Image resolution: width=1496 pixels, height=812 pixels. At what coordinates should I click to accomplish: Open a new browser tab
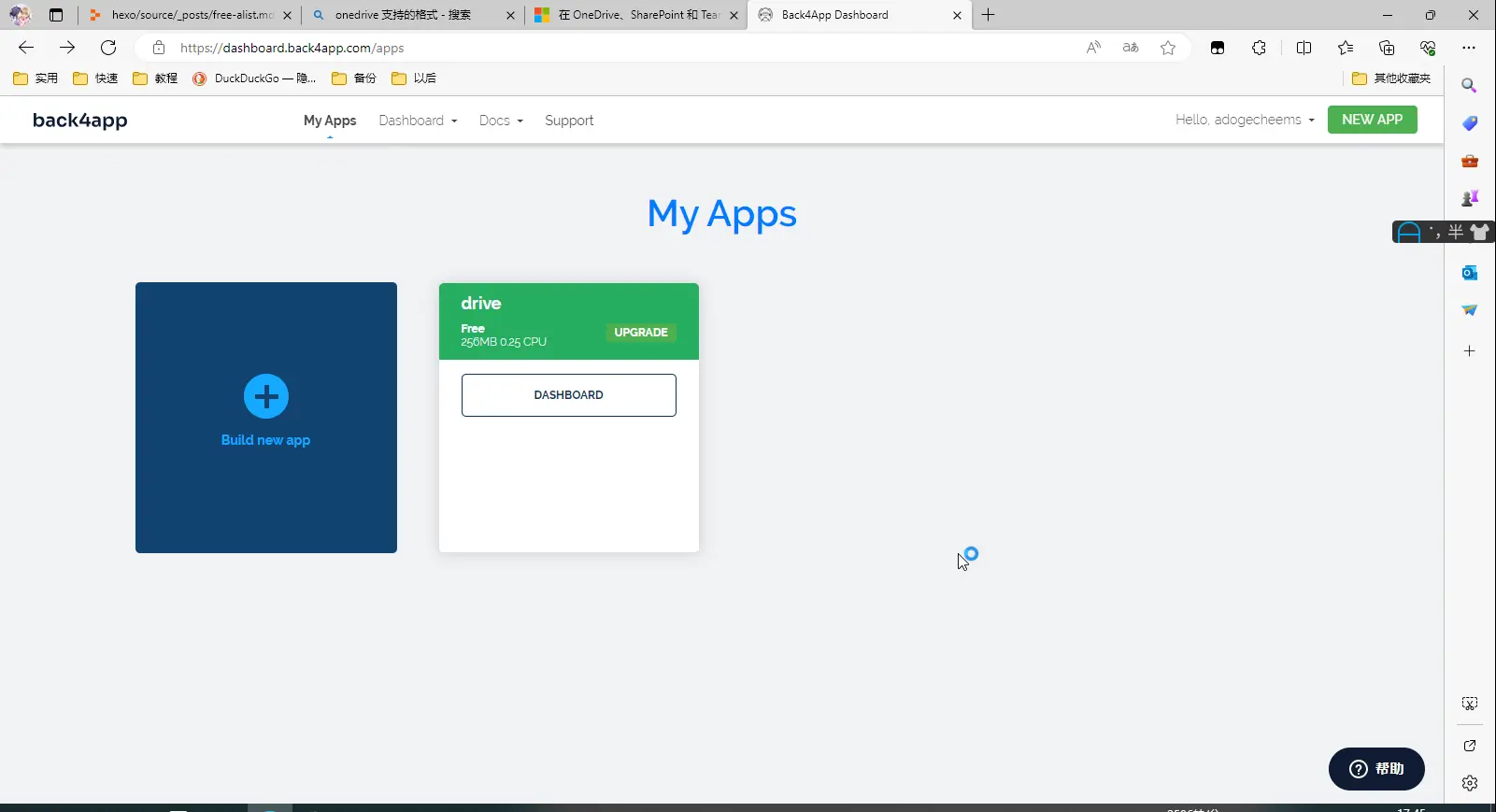(988, 15)
